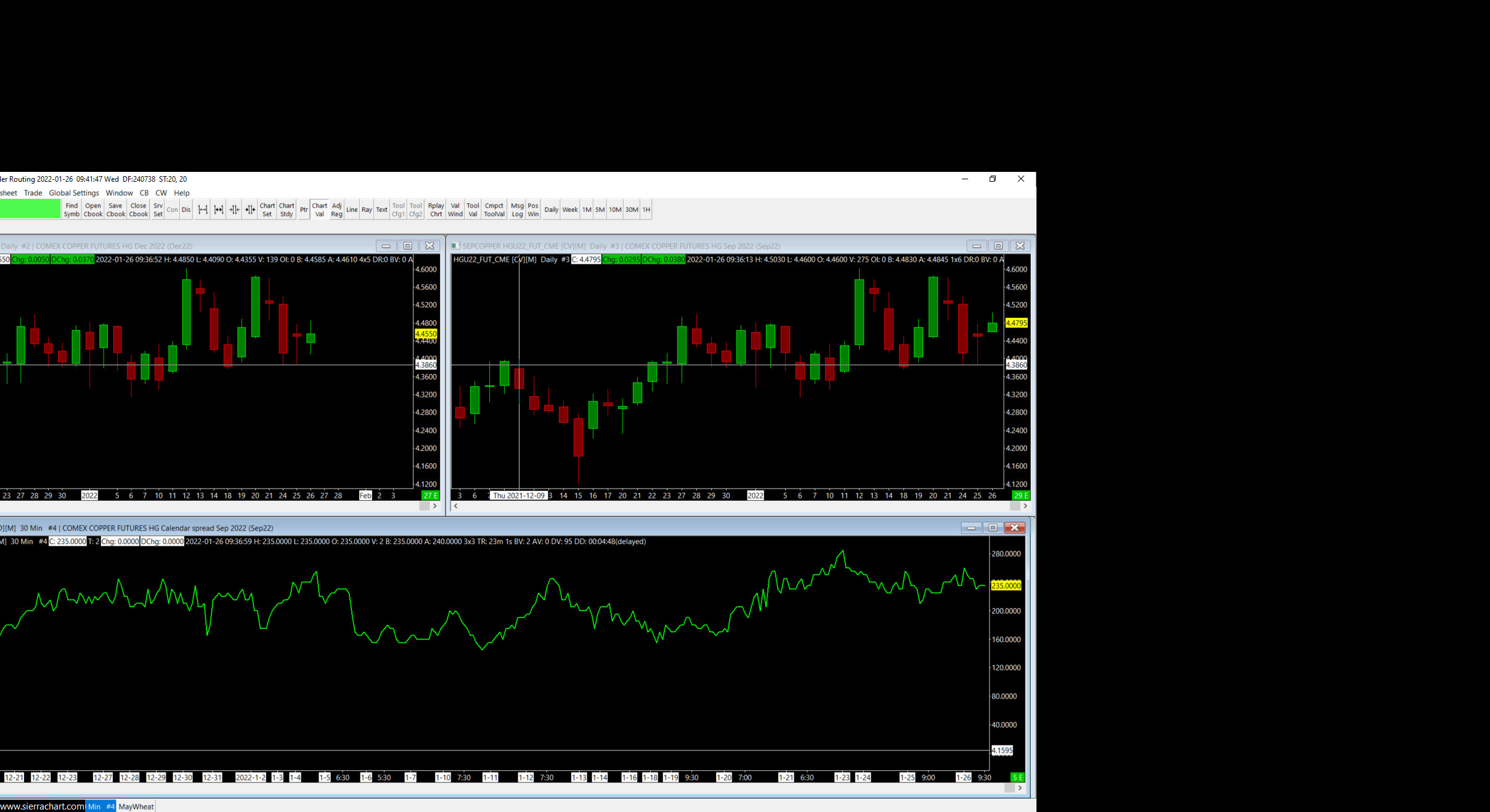Click the green status color box
The image size is (1490, 812).
click(x=30, y=209)
